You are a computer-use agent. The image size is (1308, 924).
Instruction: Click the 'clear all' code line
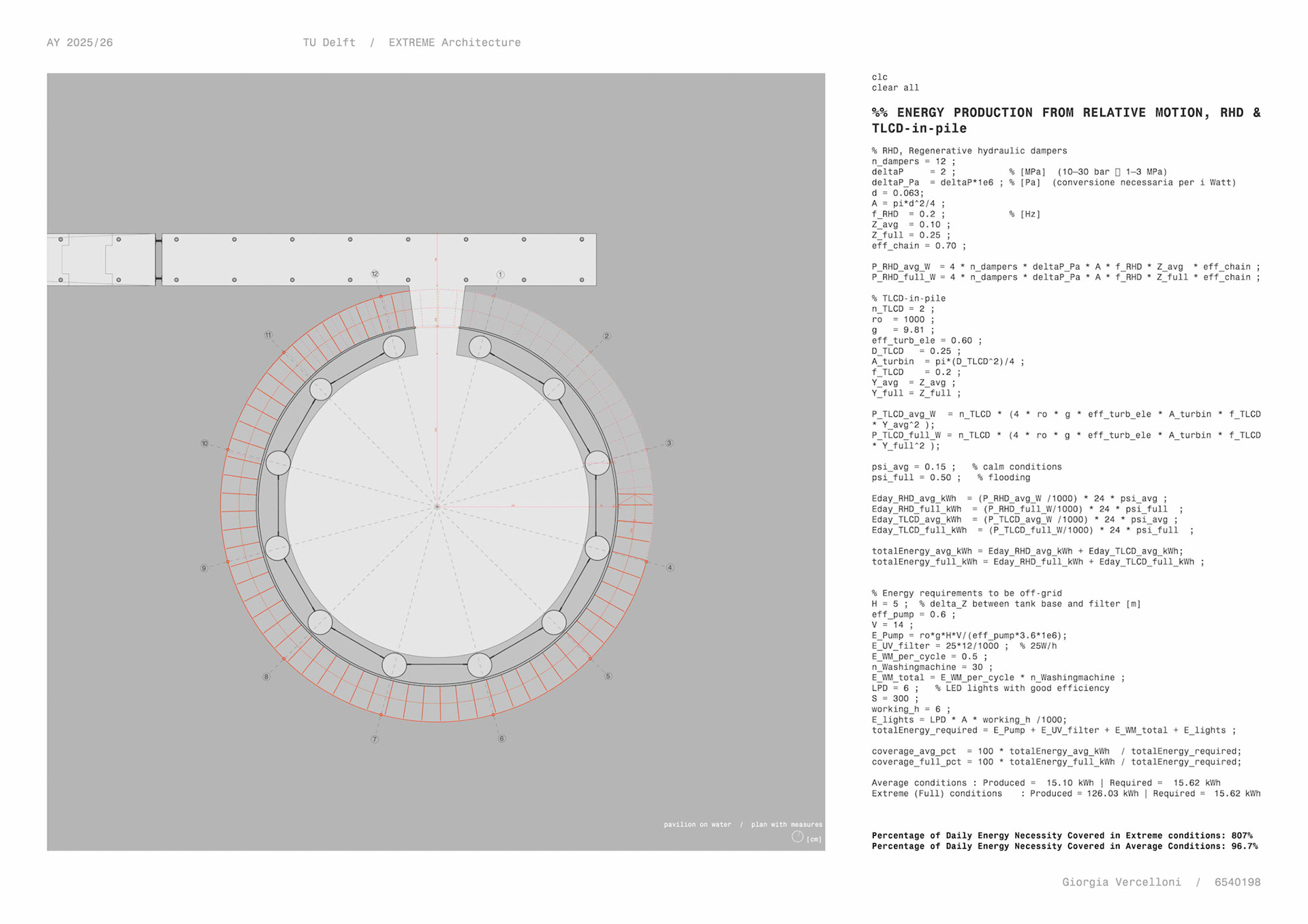tap(895, 88)
